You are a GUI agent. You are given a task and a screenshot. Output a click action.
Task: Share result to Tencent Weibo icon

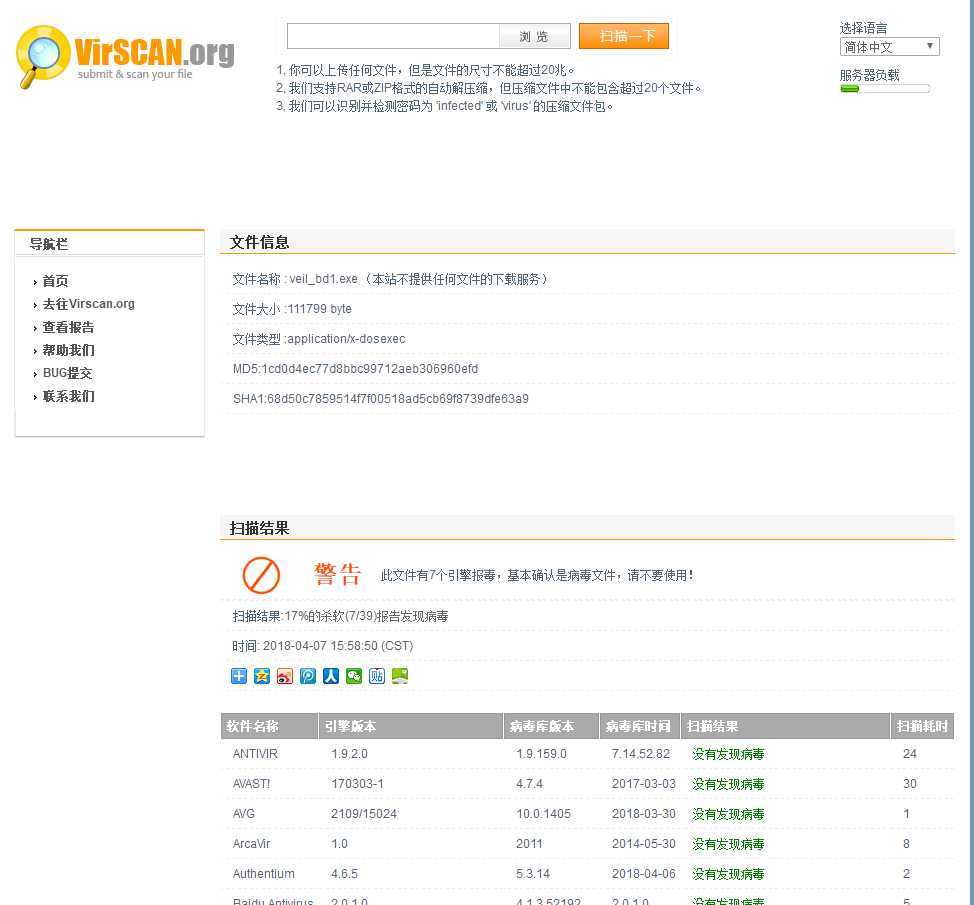point(308,676)
